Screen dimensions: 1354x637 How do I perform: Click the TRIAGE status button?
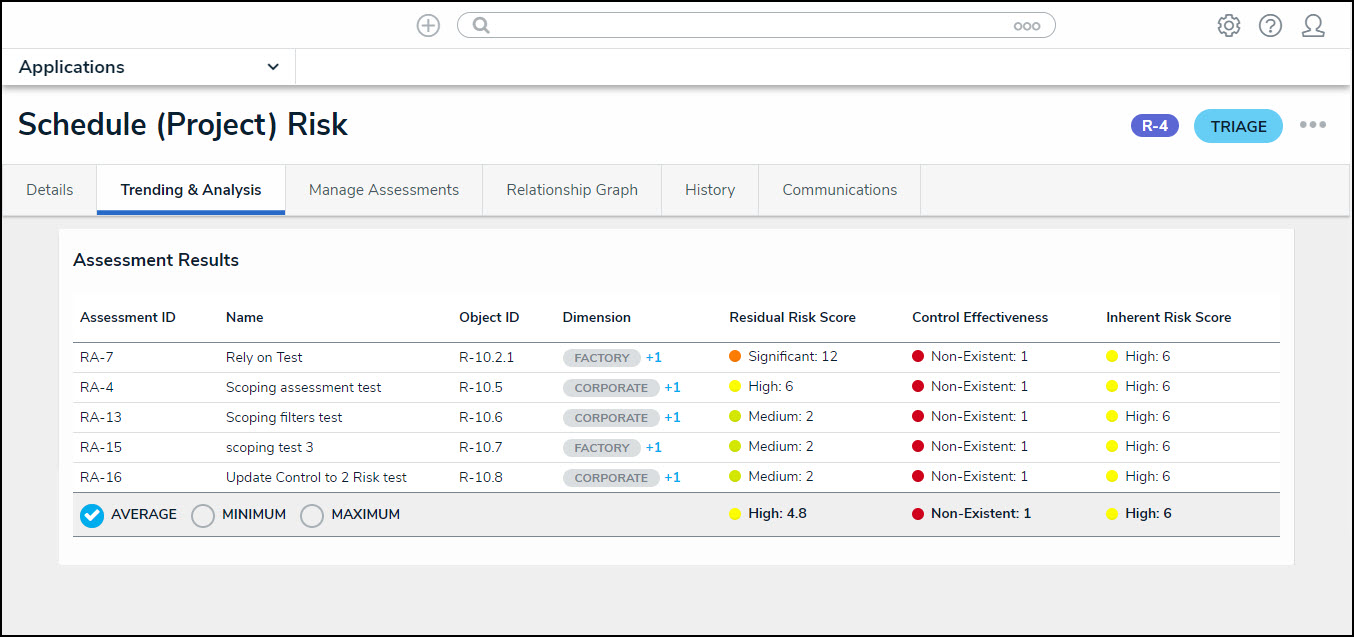[x=1238, y=126]
